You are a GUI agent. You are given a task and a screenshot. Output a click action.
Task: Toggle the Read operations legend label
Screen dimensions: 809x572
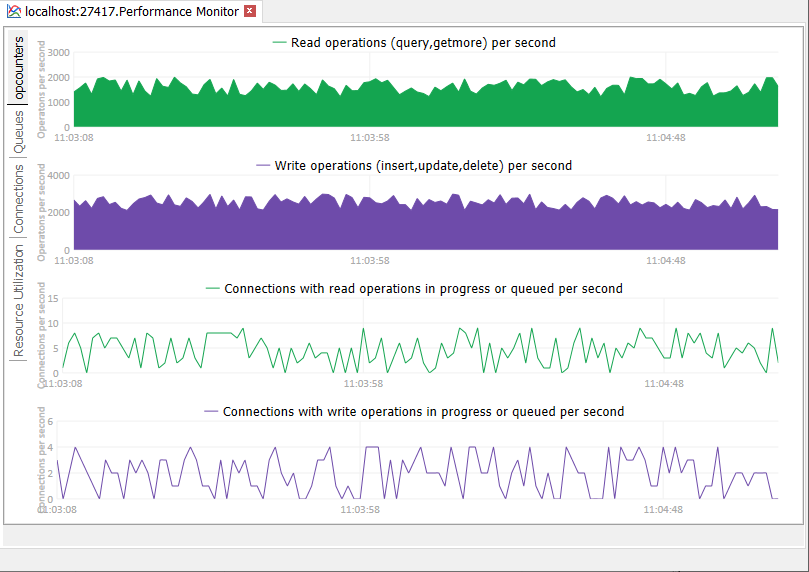423,43
